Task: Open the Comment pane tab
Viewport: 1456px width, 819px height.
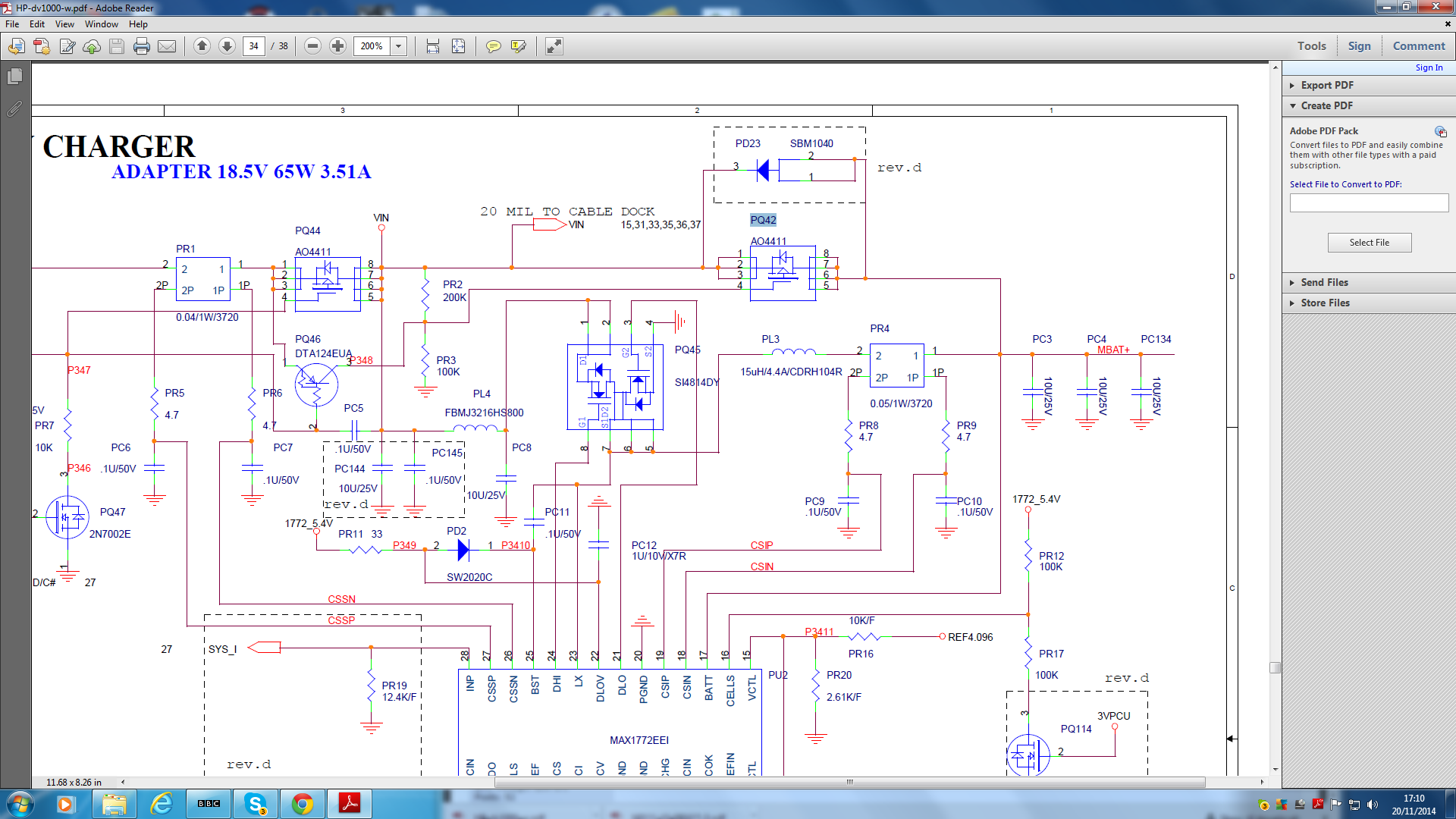Action: [x=1418, y=45]
